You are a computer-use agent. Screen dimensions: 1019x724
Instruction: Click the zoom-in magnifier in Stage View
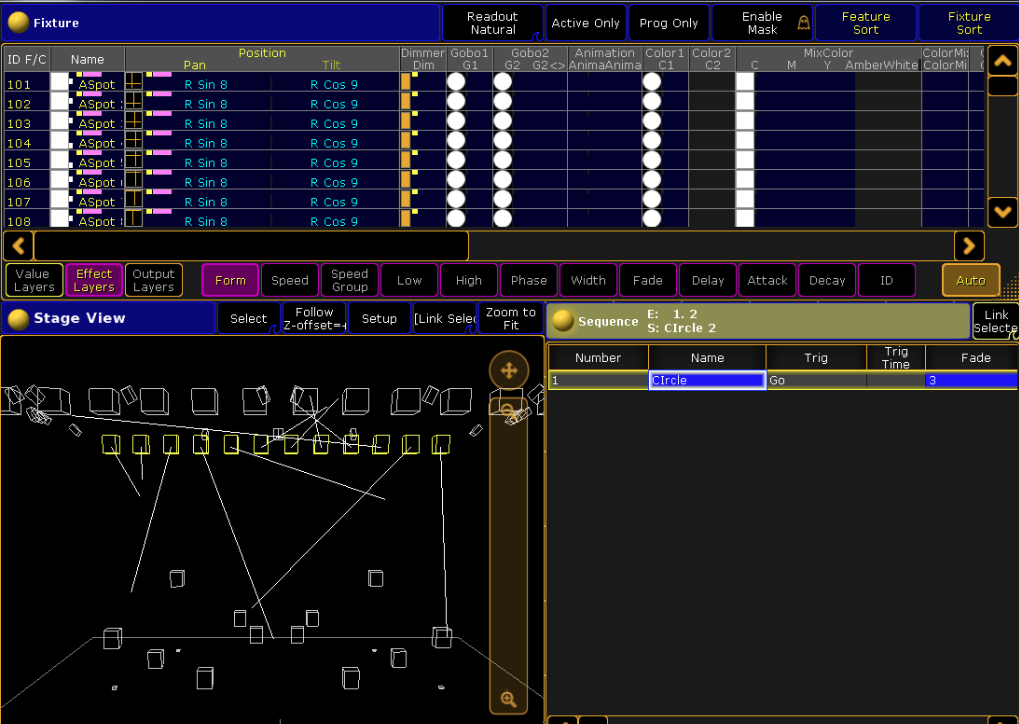[x=508, y=699]
